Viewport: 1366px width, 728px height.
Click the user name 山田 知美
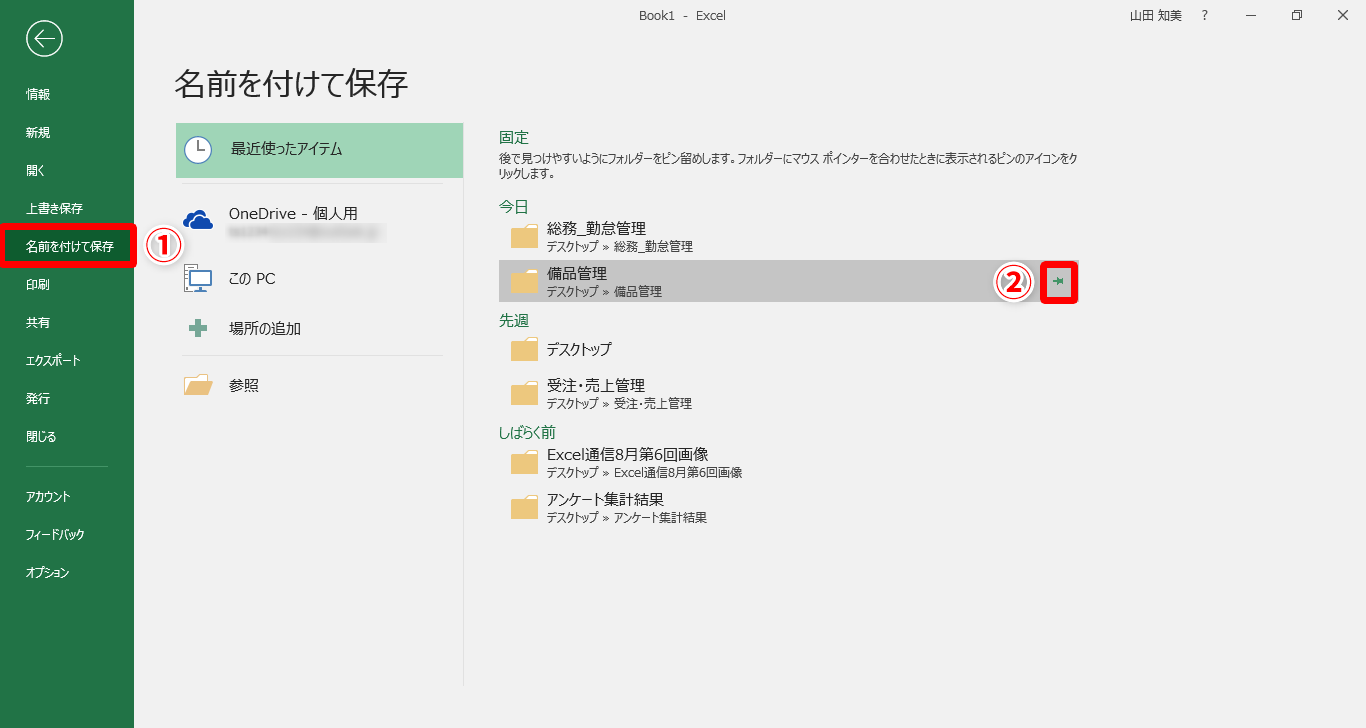[x=1155, y=16]
